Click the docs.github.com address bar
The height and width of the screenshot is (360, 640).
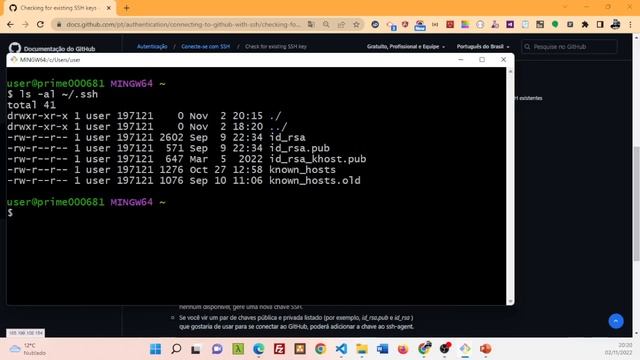coord(183,24)
